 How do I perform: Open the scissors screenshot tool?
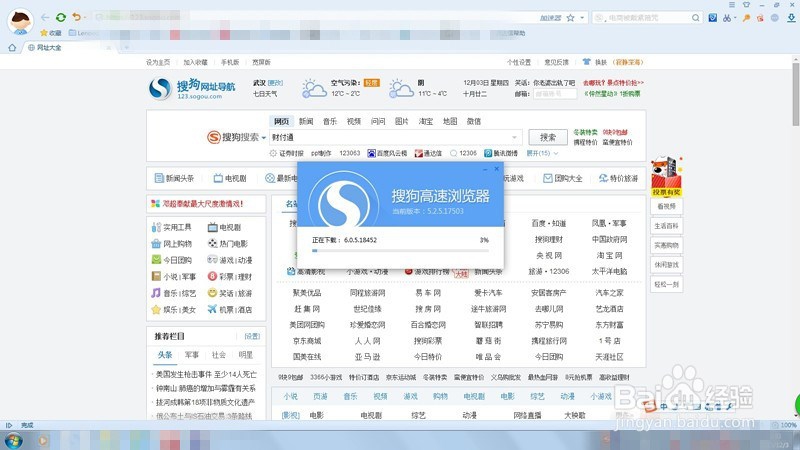pos(727,18)
